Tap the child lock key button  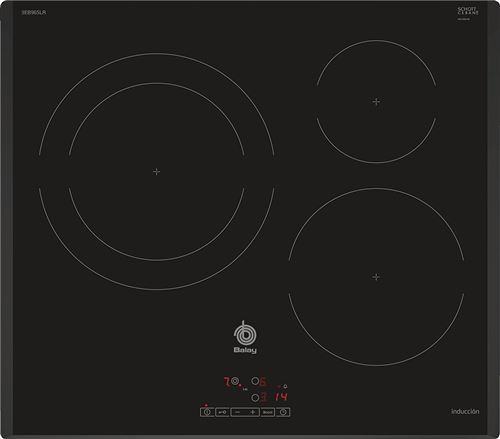tap(222, 412)
